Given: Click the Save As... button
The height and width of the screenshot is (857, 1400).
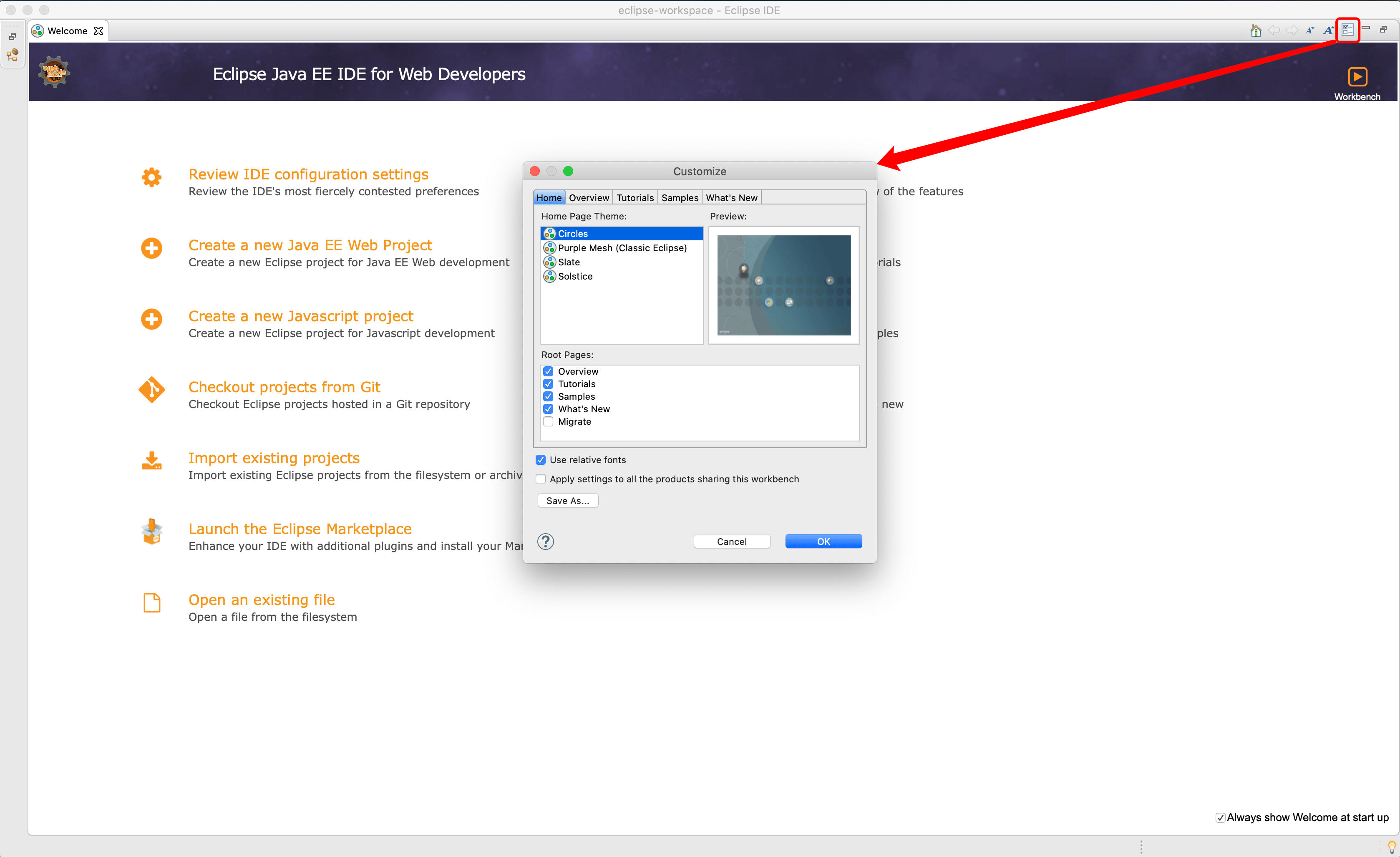Looking at the screenshot, I should coord(568,501).
